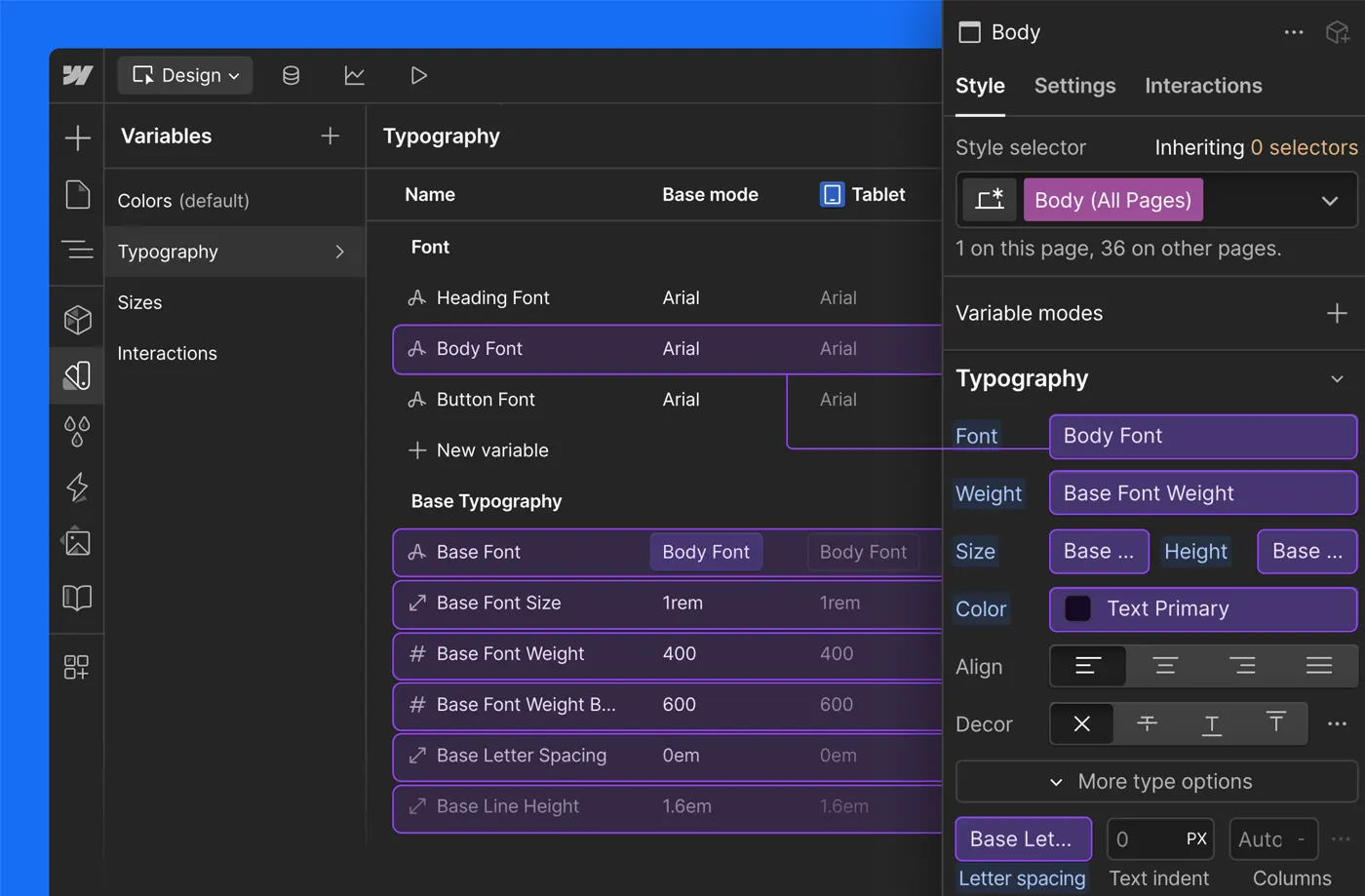Open the Components panel cube icon

point(77,317)
